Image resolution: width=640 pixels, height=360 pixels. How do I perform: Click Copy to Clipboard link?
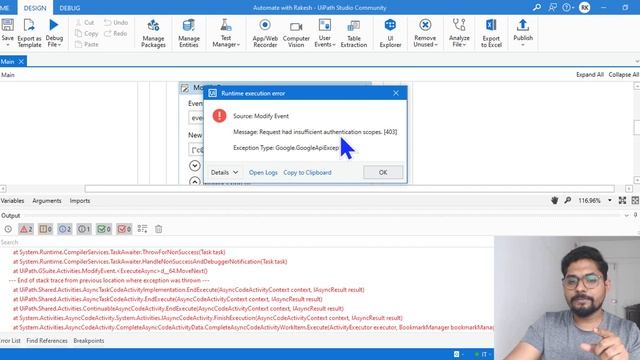point(307,173)
